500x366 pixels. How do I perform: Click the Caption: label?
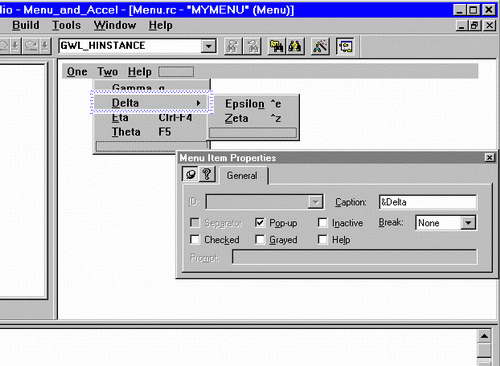351,202
